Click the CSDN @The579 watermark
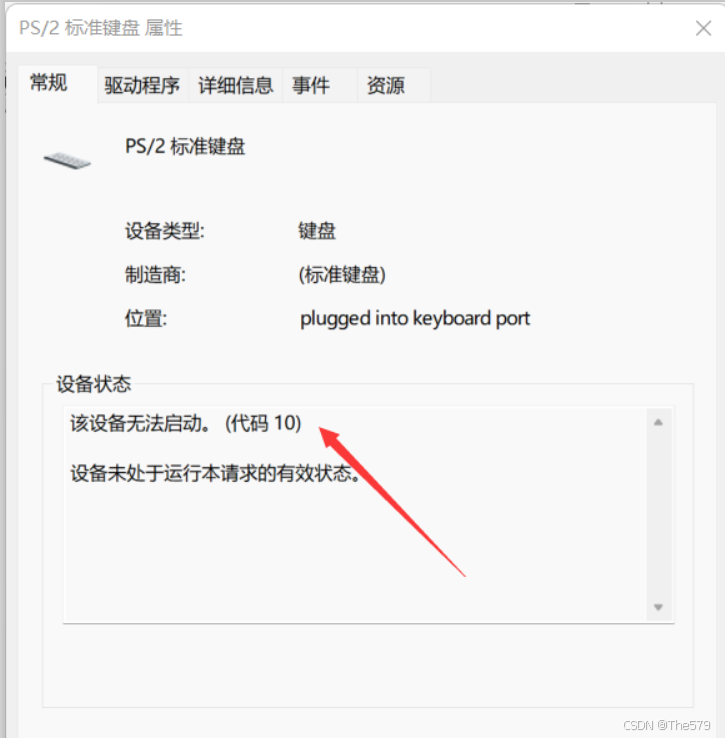This screenshot has width=725, height=738. 667,725
